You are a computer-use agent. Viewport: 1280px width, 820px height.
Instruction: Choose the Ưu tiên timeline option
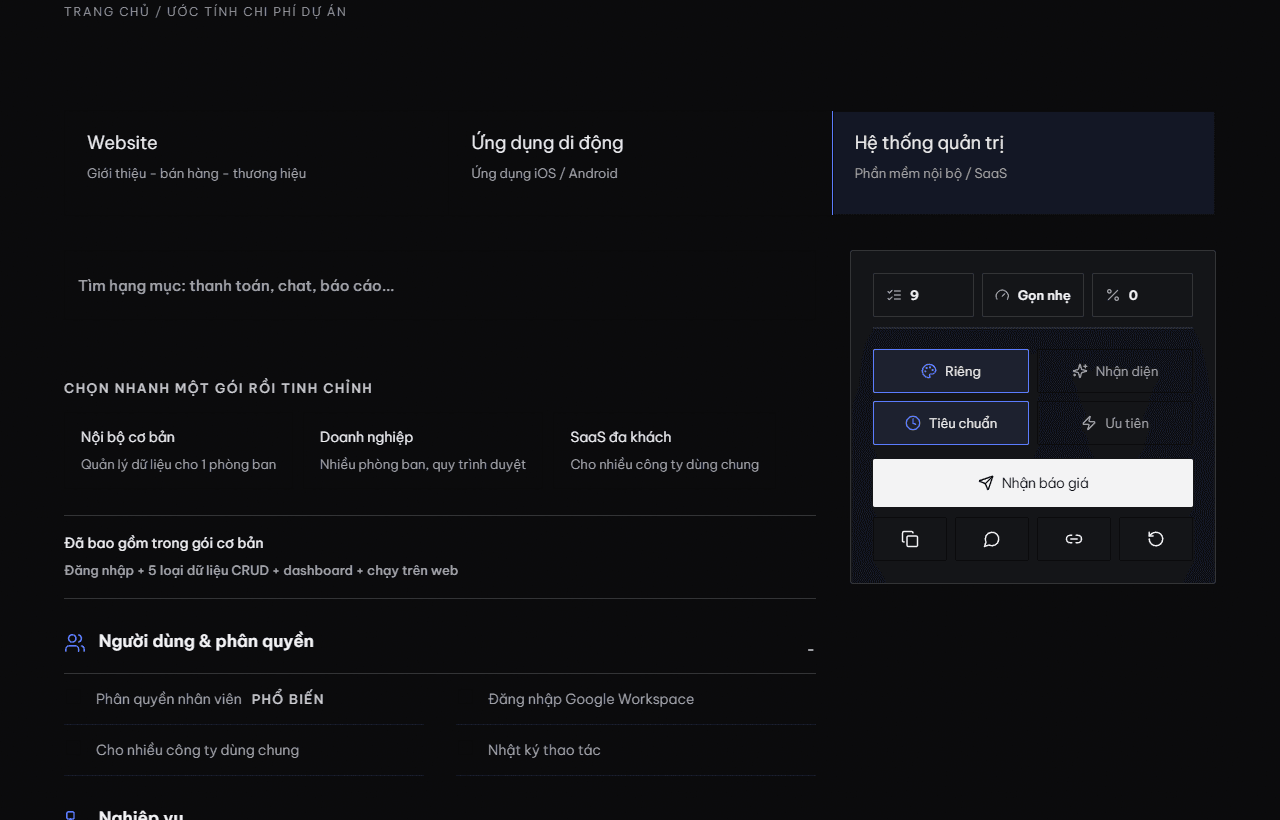[x=1115, y=423]
